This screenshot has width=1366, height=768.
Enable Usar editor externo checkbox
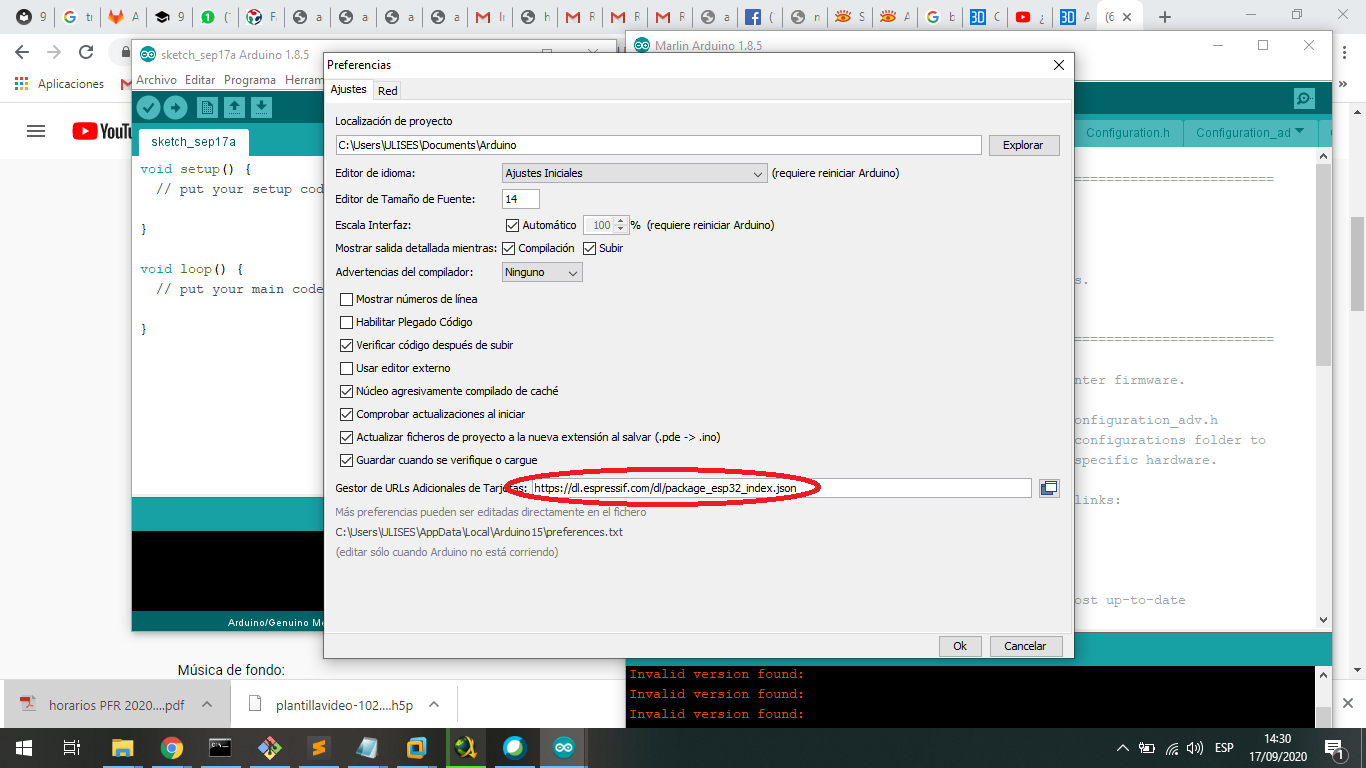click(x=347, y=368)
